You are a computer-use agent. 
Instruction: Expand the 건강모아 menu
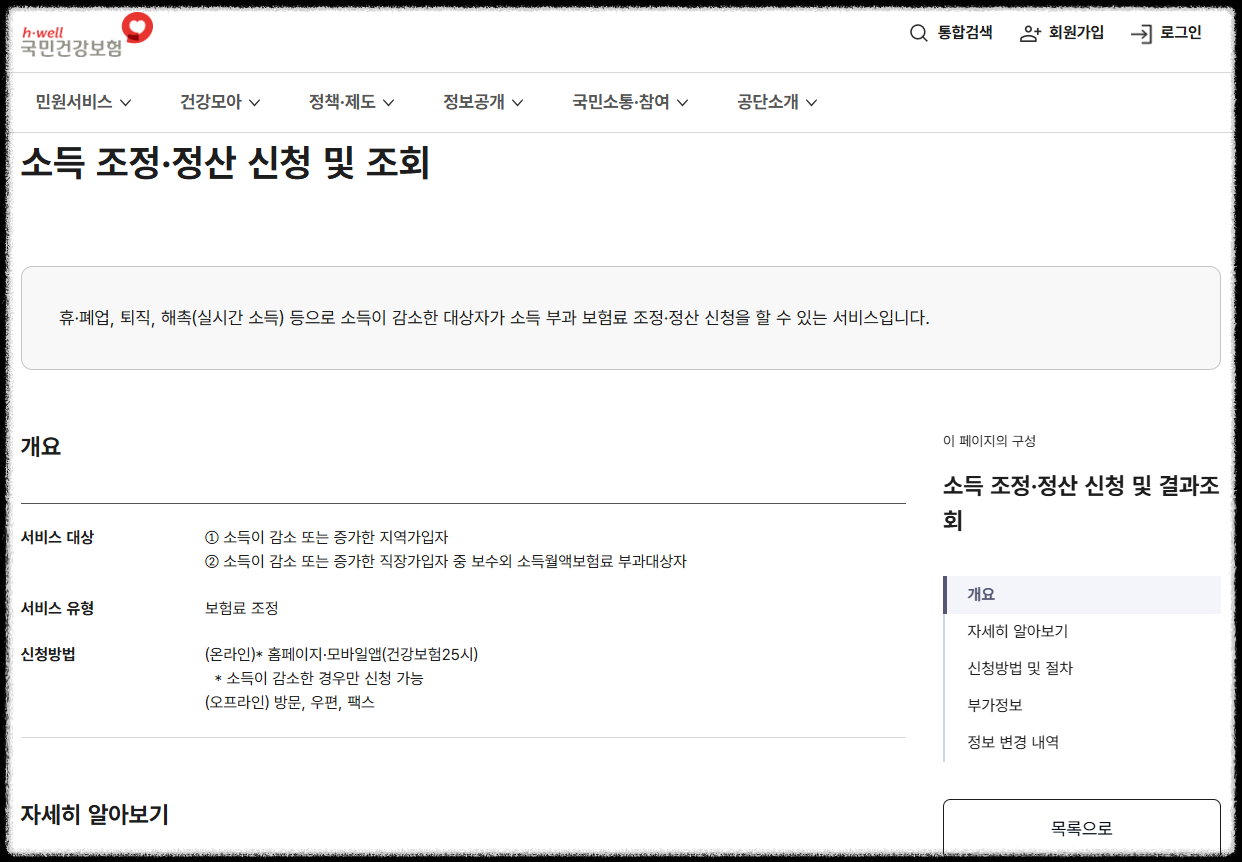click(x=220, y=102)
